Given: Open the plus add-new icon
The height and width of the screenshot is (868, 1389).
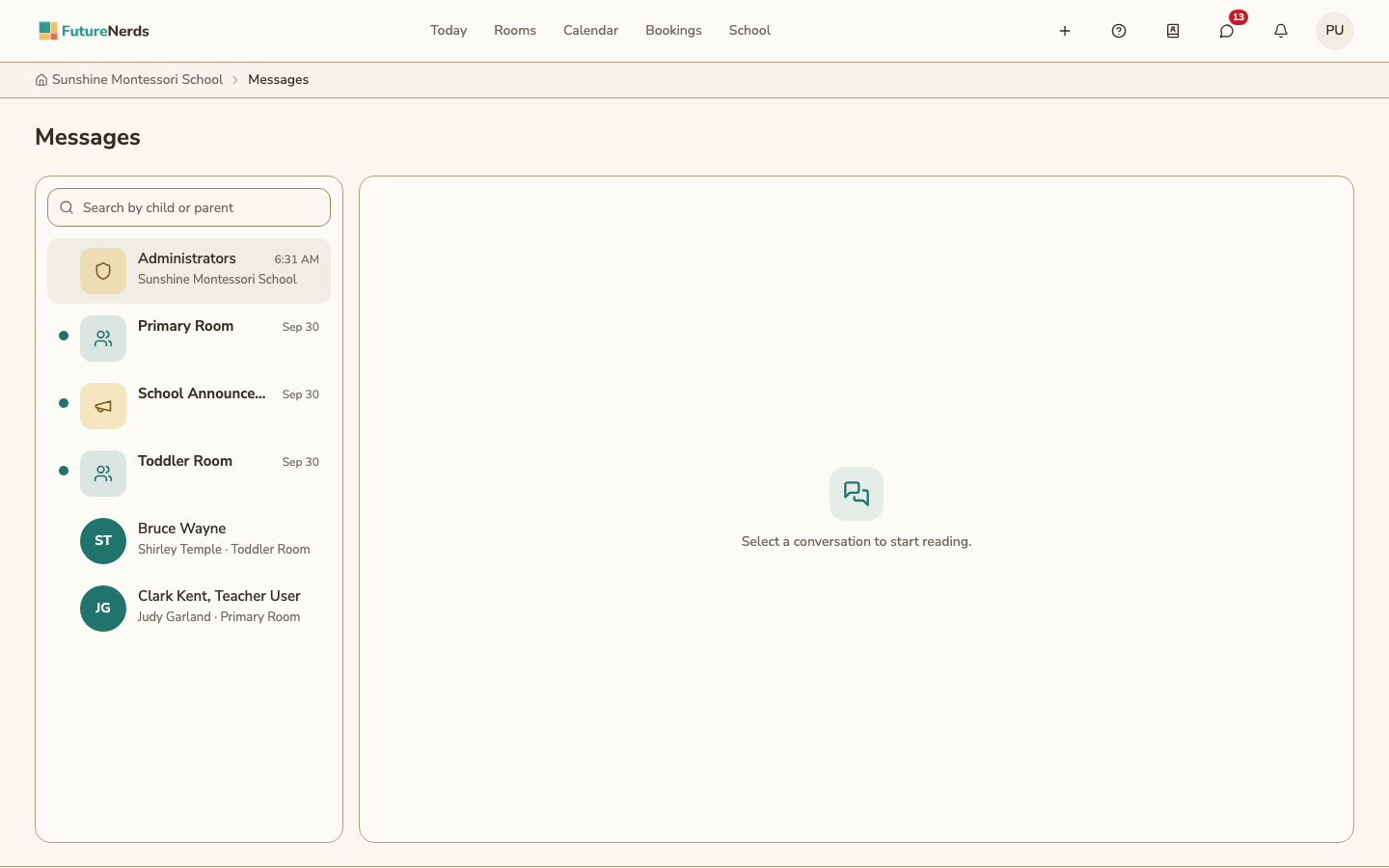Looking at the screenshot, I should pos(1065,31).
